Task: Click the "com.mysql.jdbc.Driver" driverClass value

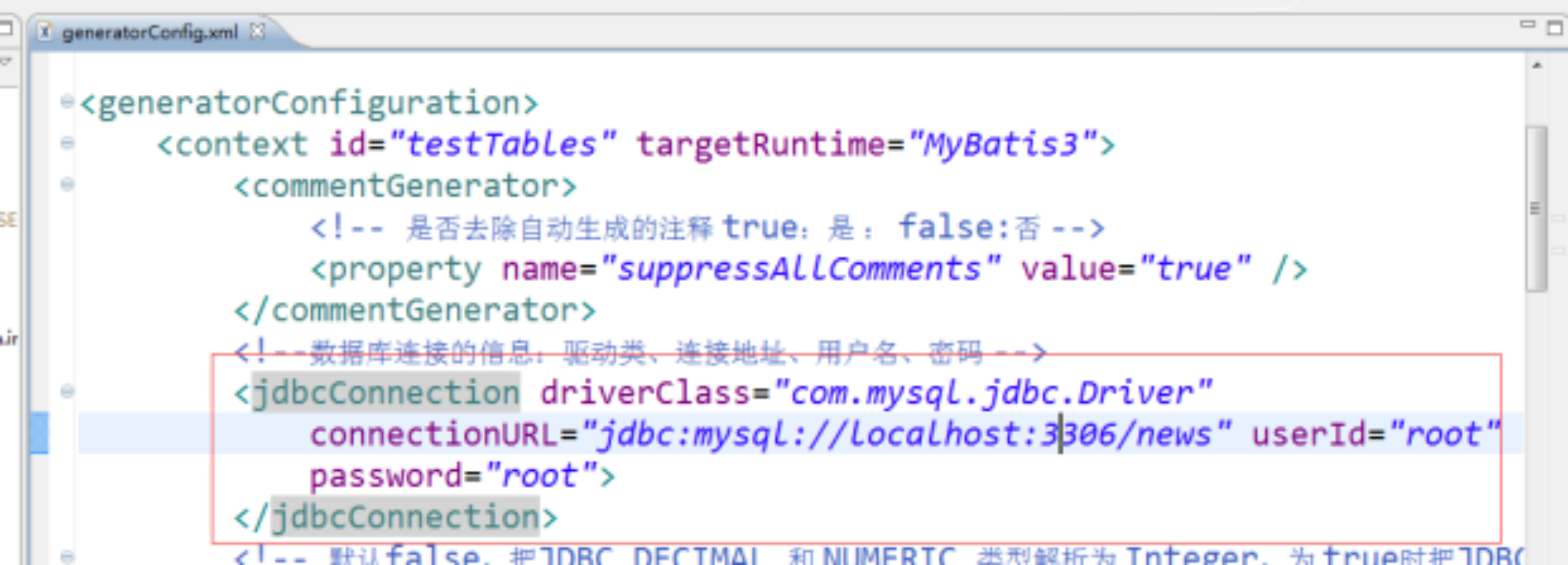Action: (x=993, y=393)
